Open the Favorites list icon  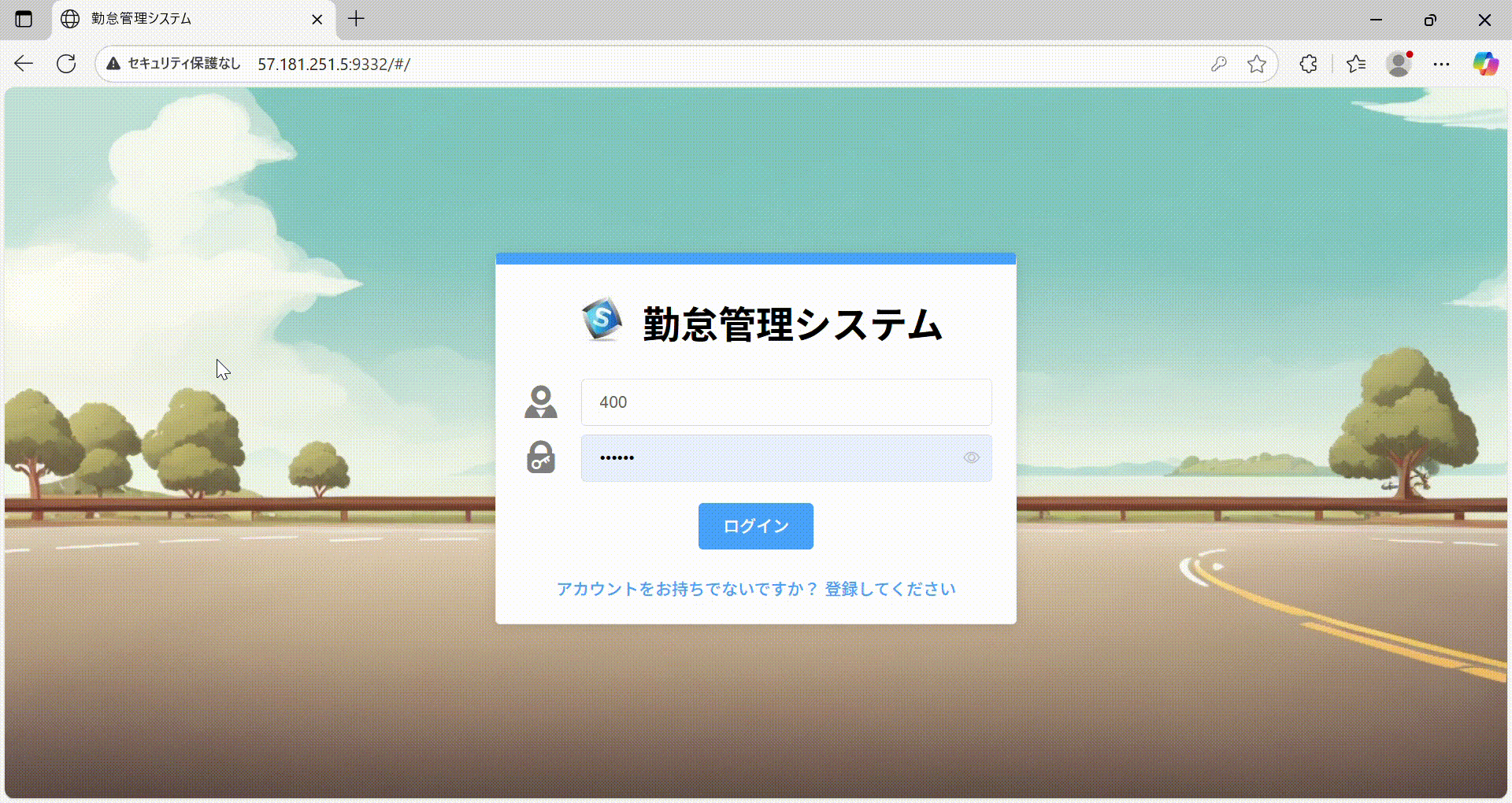(1356, 64)
